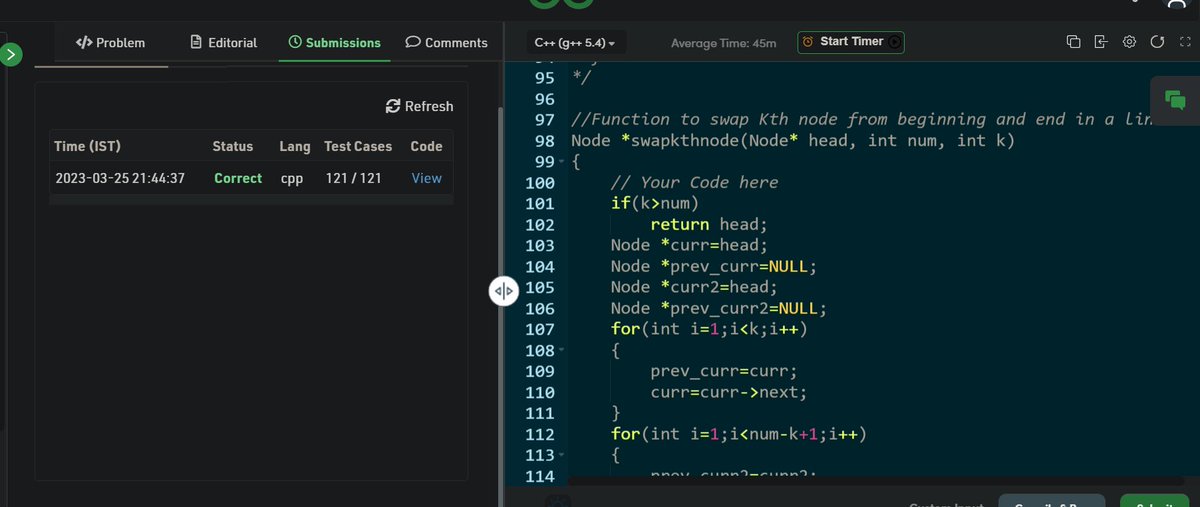This screenshot has height=507, width=1200.
Task: Click the comment '// Your Code here'
Action: (x=694, y=183)
